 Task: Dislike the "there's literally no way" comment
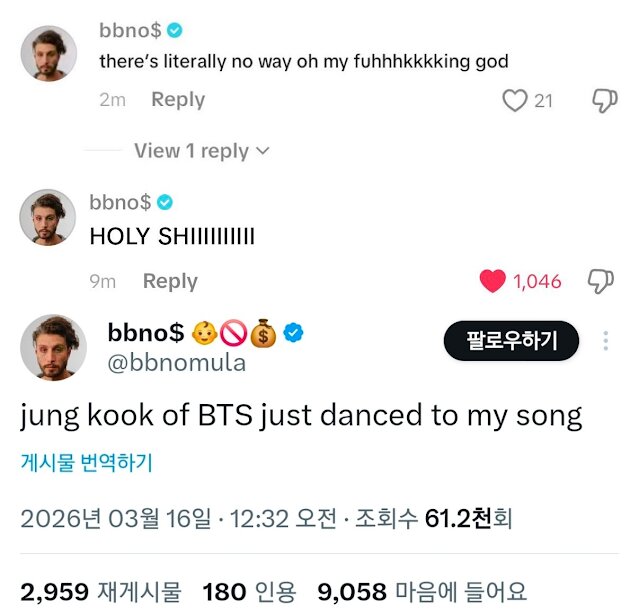[x=604, y=100]
